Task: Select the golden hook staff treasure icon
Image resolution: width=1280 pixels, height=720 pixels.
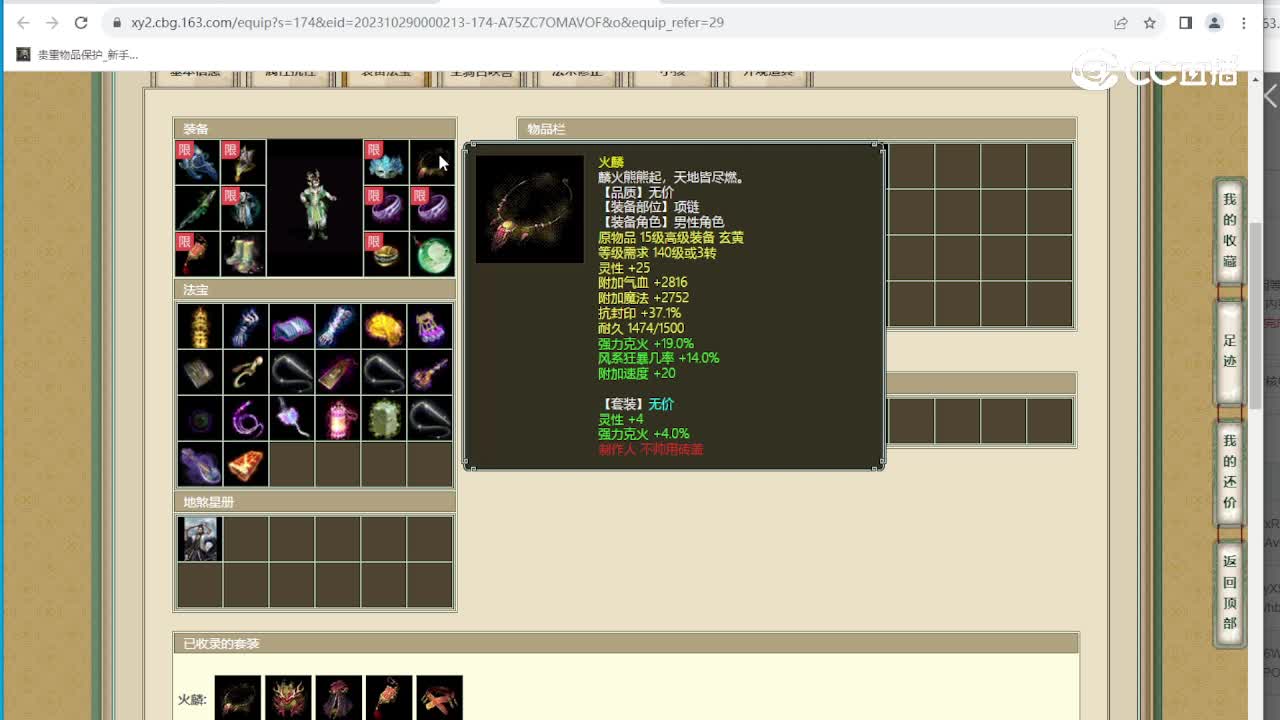Action: point(246,372)
